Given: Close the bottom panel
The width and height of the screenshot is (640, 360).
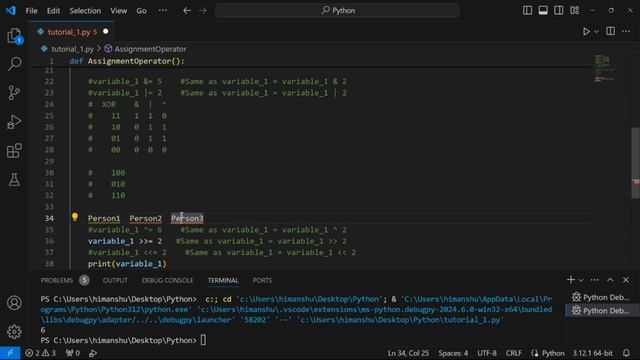Looking at the screenshot, I should pos(626,280).
